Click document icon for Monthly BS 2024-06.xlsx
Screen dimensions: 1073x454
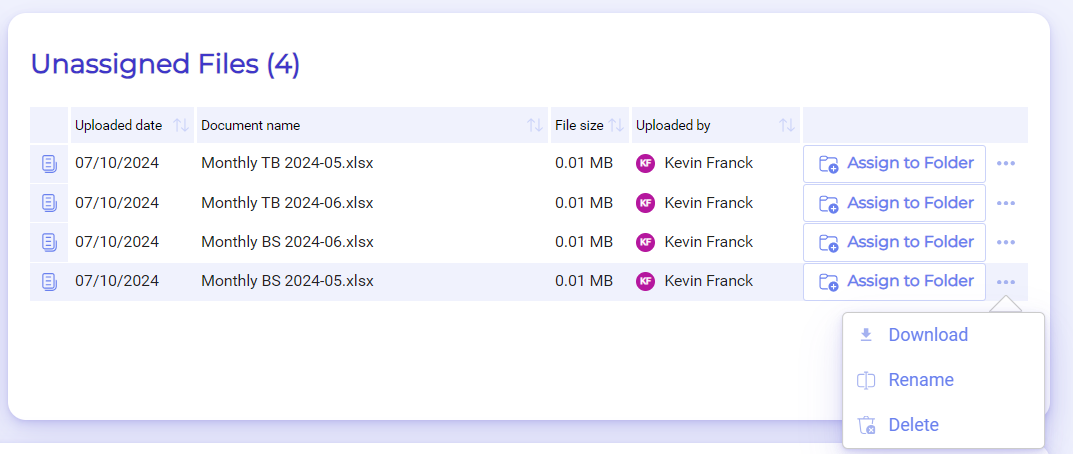tap(49, 242)
